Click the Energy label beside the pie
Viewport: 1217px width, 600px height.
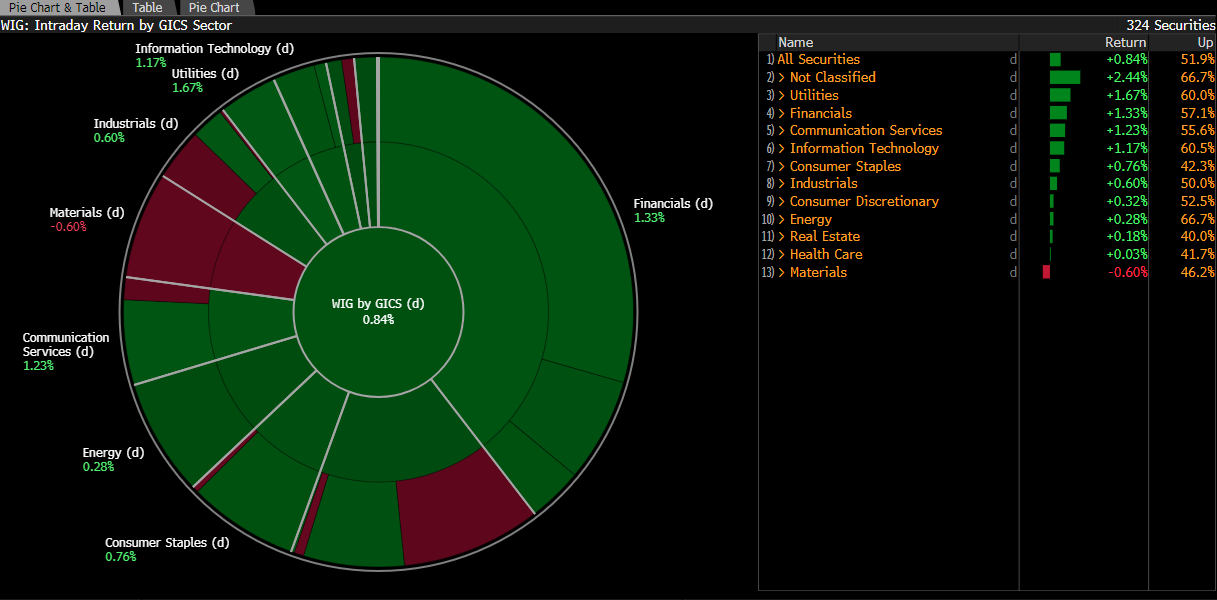tap(113, 453)
